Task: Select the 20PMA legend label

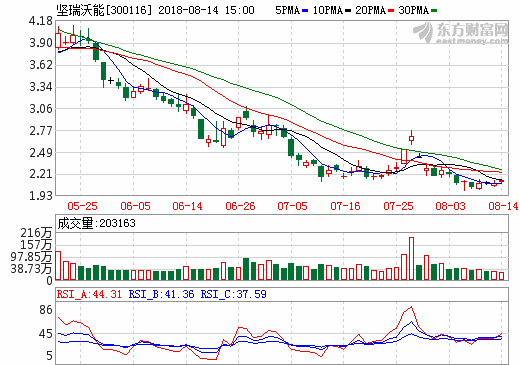Action: [370, 10]
